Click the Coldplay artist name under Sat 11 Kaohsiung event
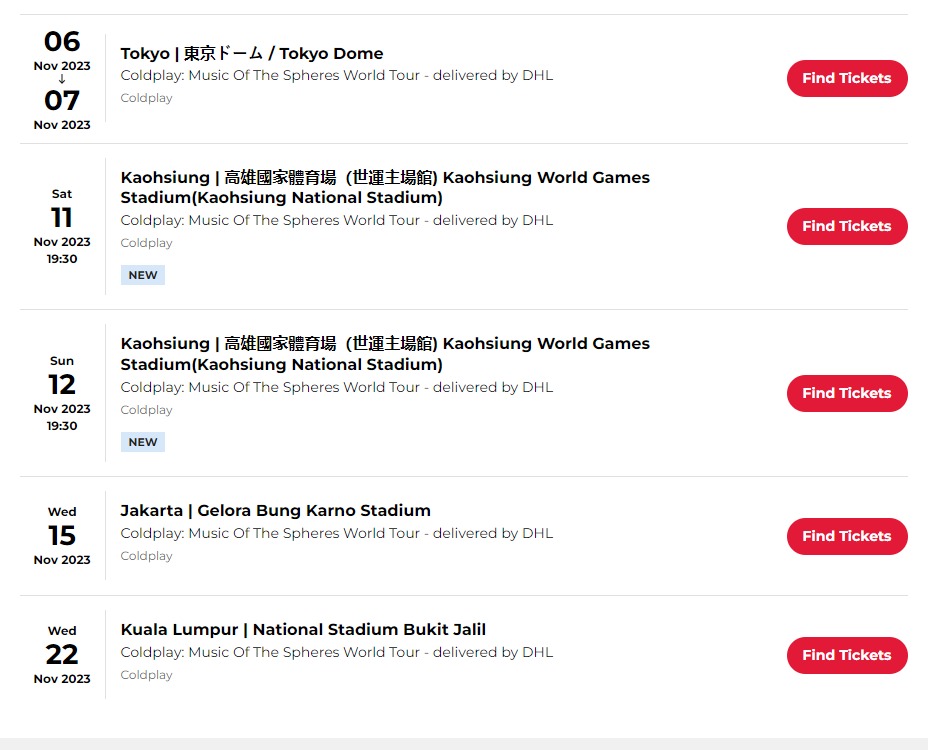Screen dimensions: 928x750 point(147,243)
